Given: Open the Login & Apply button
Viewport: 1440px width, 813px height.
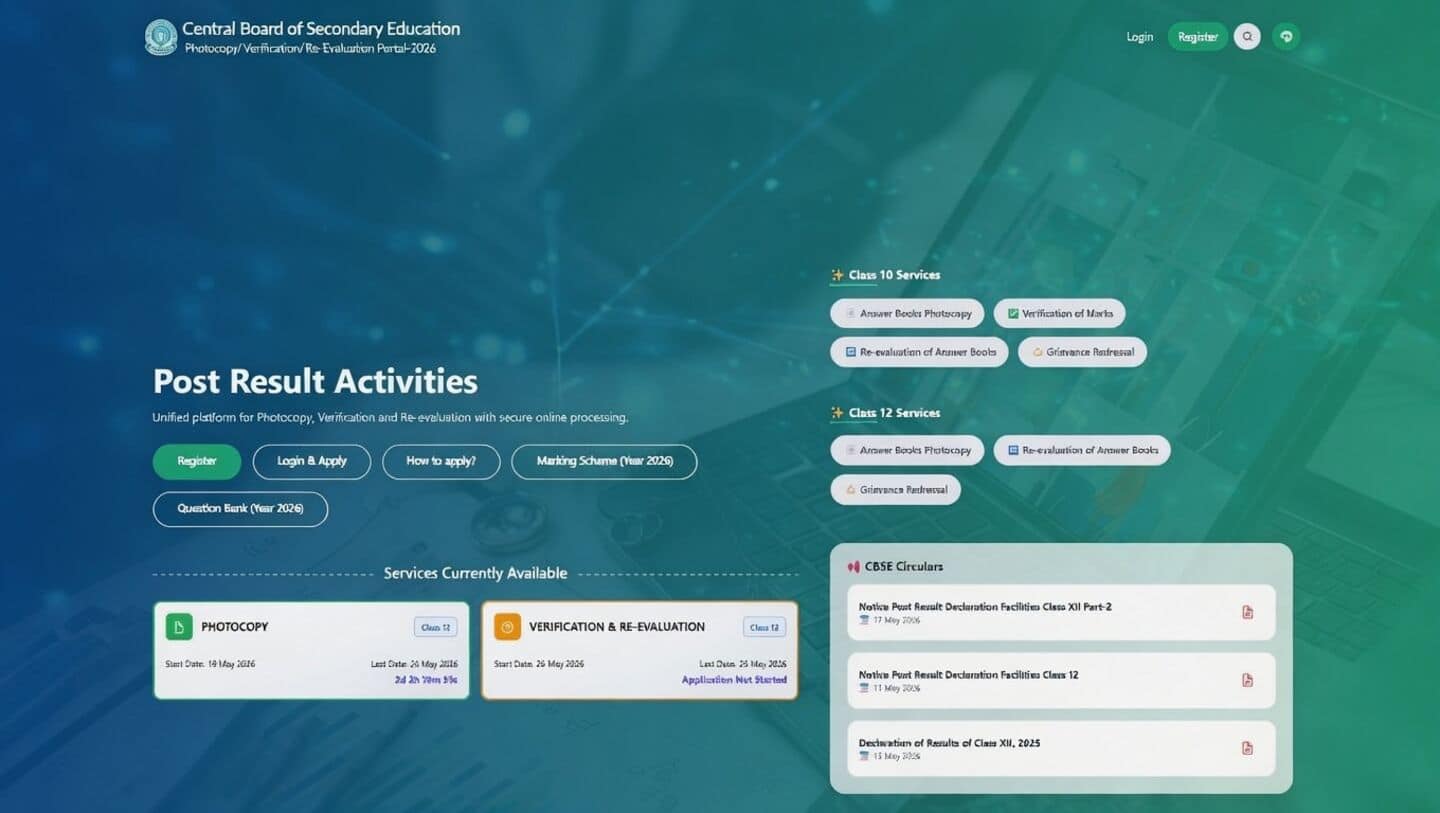Looking at the screenshot, I should (x=312, y=461).
